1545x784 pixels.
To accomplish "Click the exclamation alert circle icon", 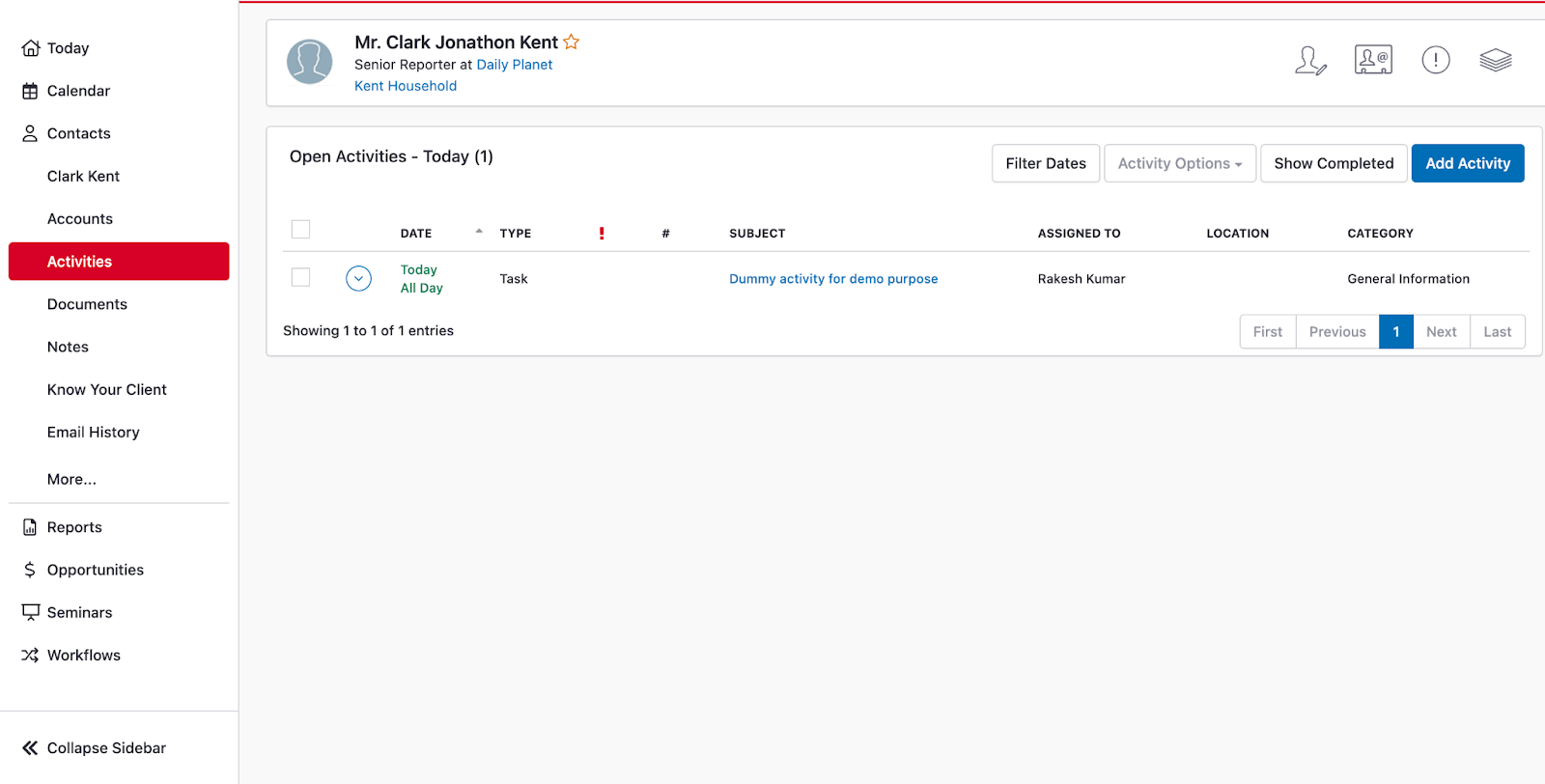I will 1435,60.
